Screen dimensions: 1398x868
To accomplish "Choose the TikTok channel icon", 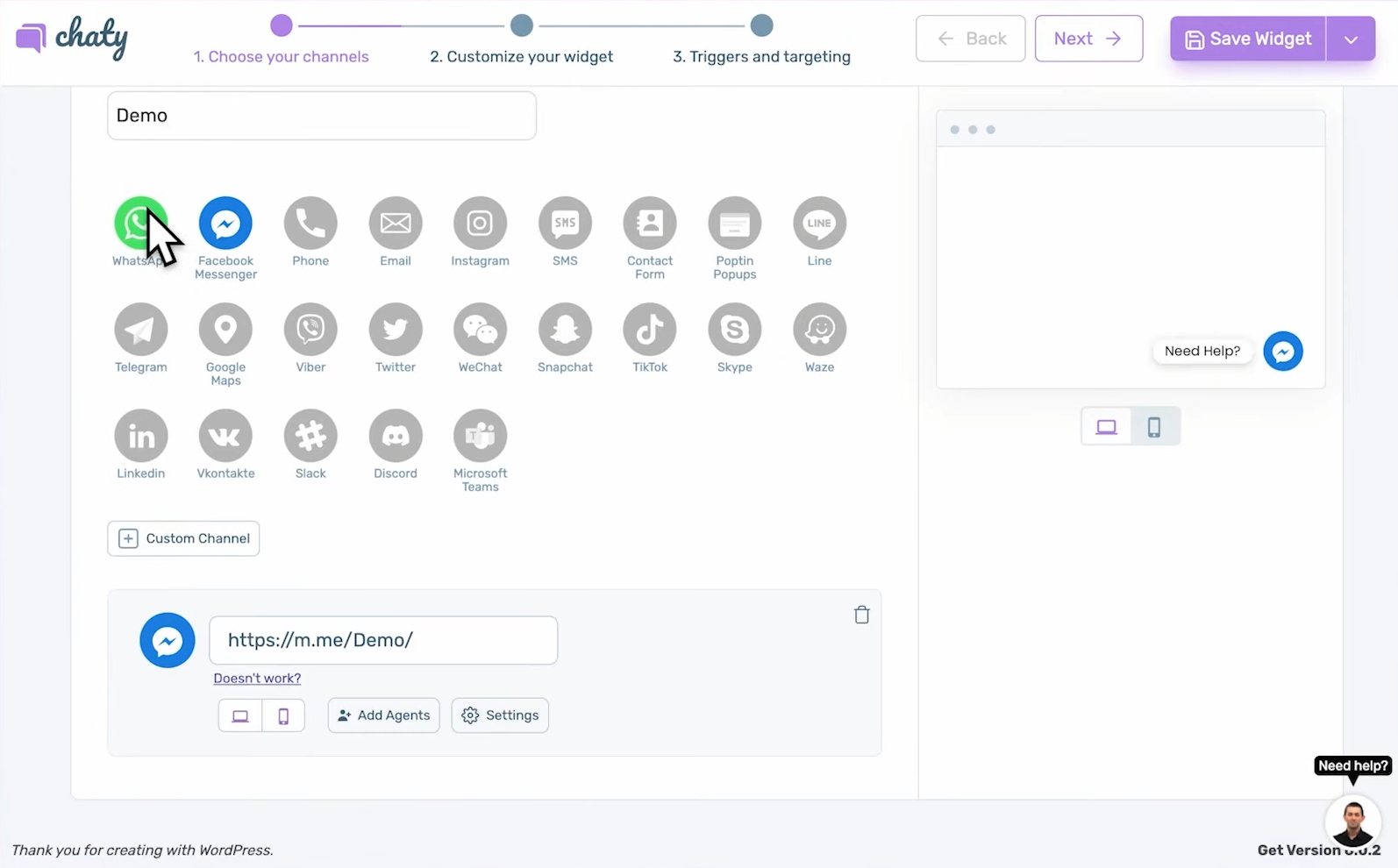I will coord(649,330).
